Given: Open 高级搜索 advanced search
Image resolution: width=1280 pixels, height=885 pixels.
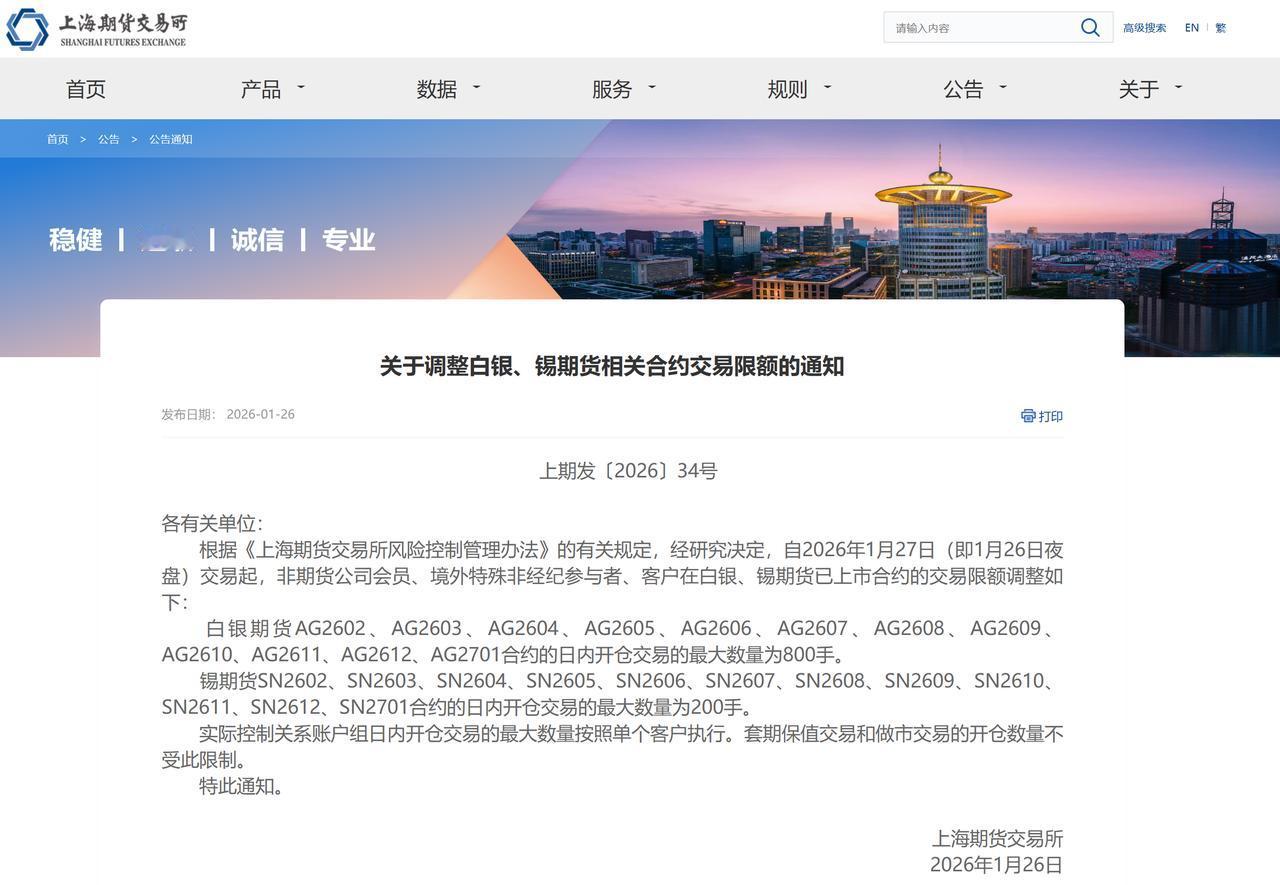Looking at the screenshot, I should click(1144, 28).
